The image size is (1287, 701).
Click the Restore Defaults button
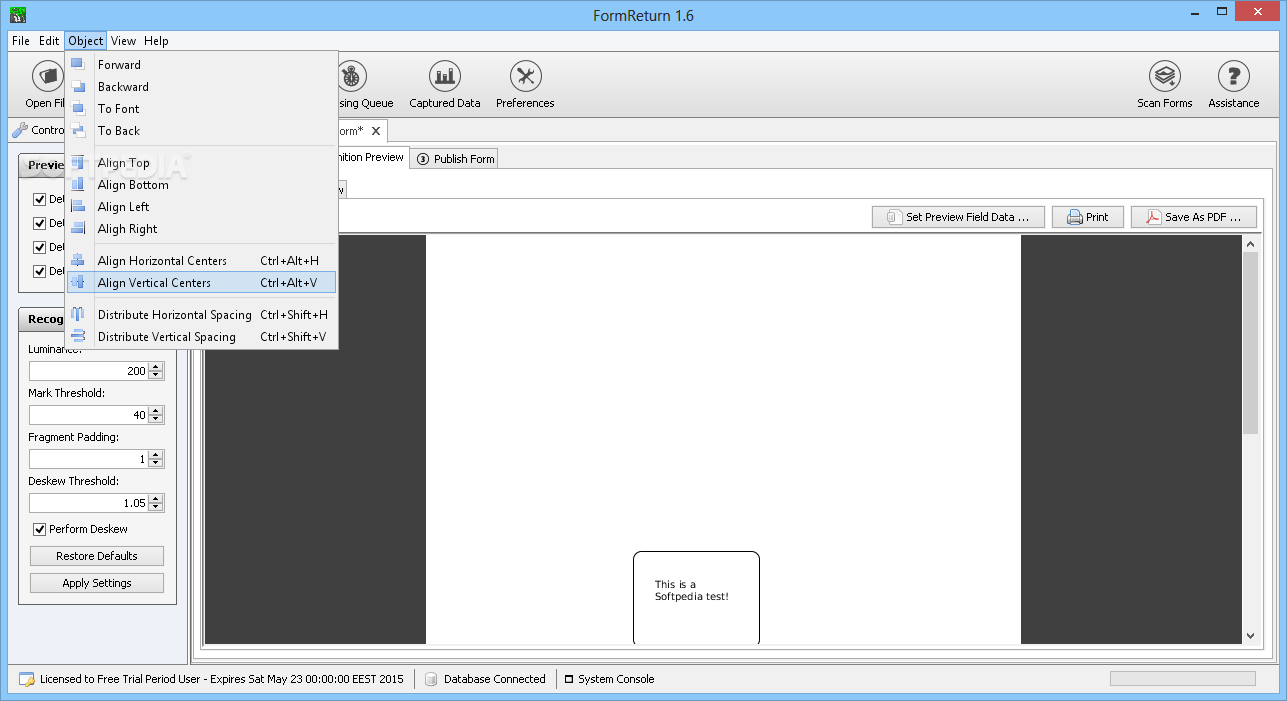(x=97, y=556)
